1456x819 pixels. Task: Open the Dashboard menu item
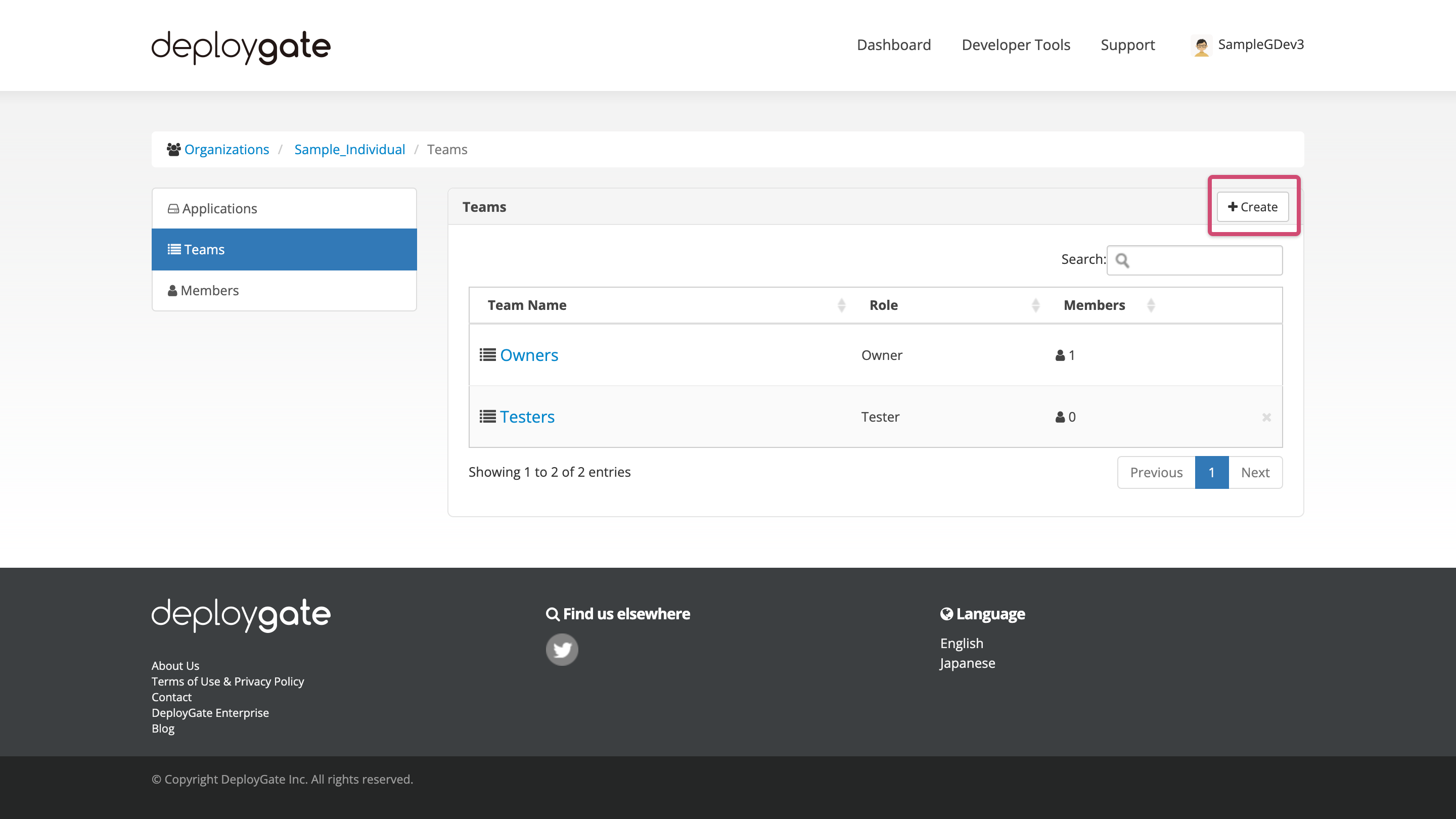click(x=894, y=44)
